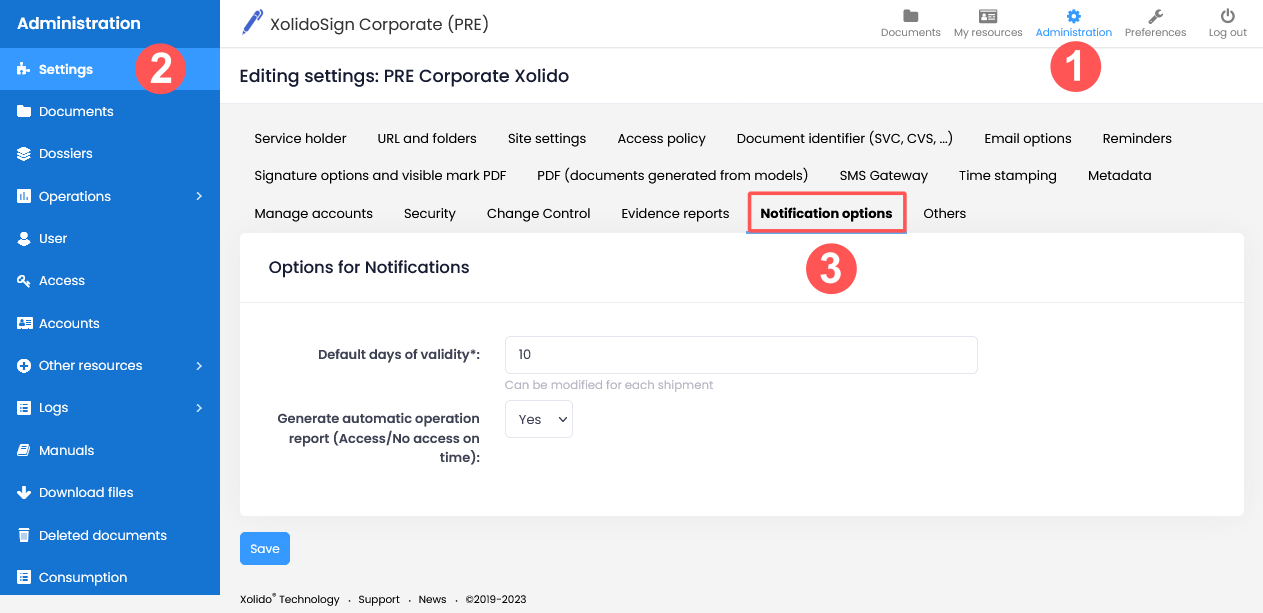
Task: Switch to Change Control tab
Action: click(538, 213)
